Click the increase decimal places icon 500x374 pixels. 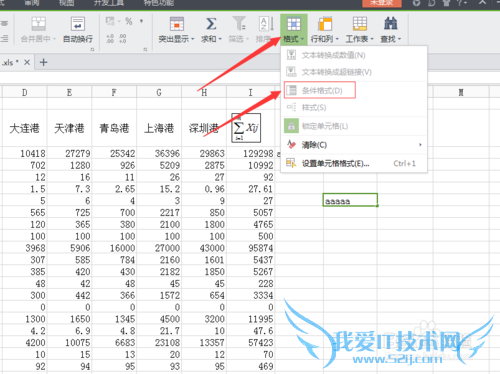coord(110,39)
